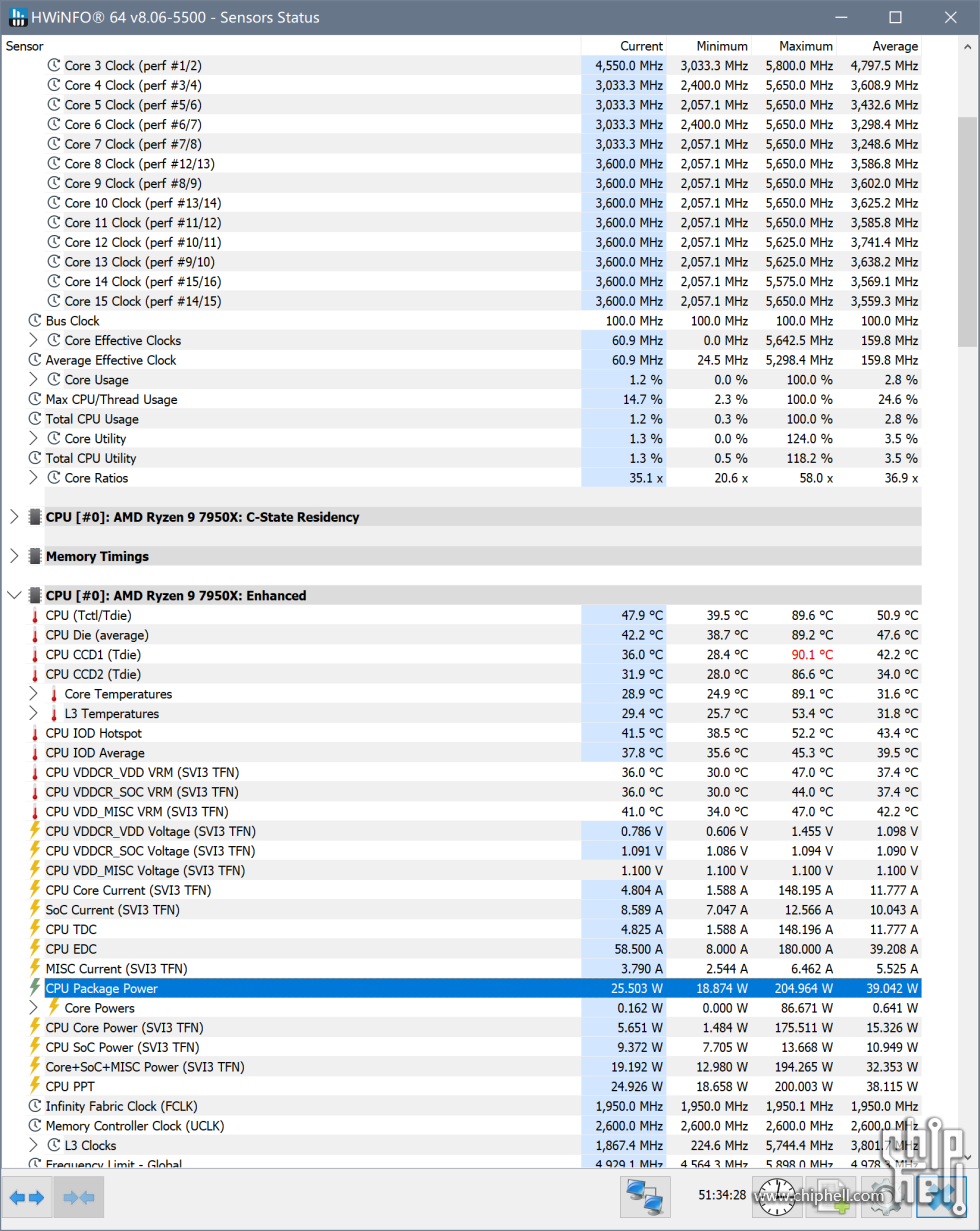Expand the L3 Temperatures group
The height and width of the screenshot is (1231, 980).
[33, 714]
